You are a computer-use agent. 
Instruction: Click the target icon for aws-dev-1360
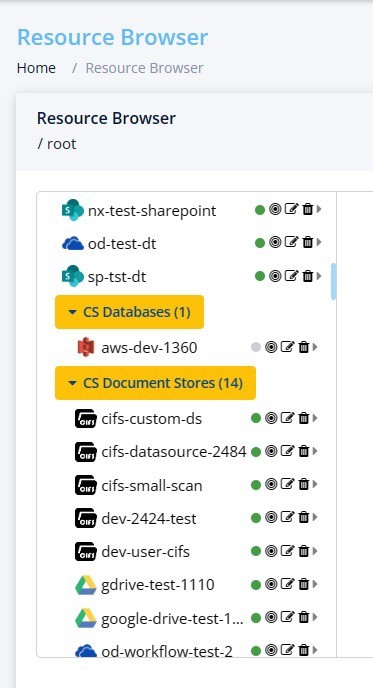pos(271,347)
